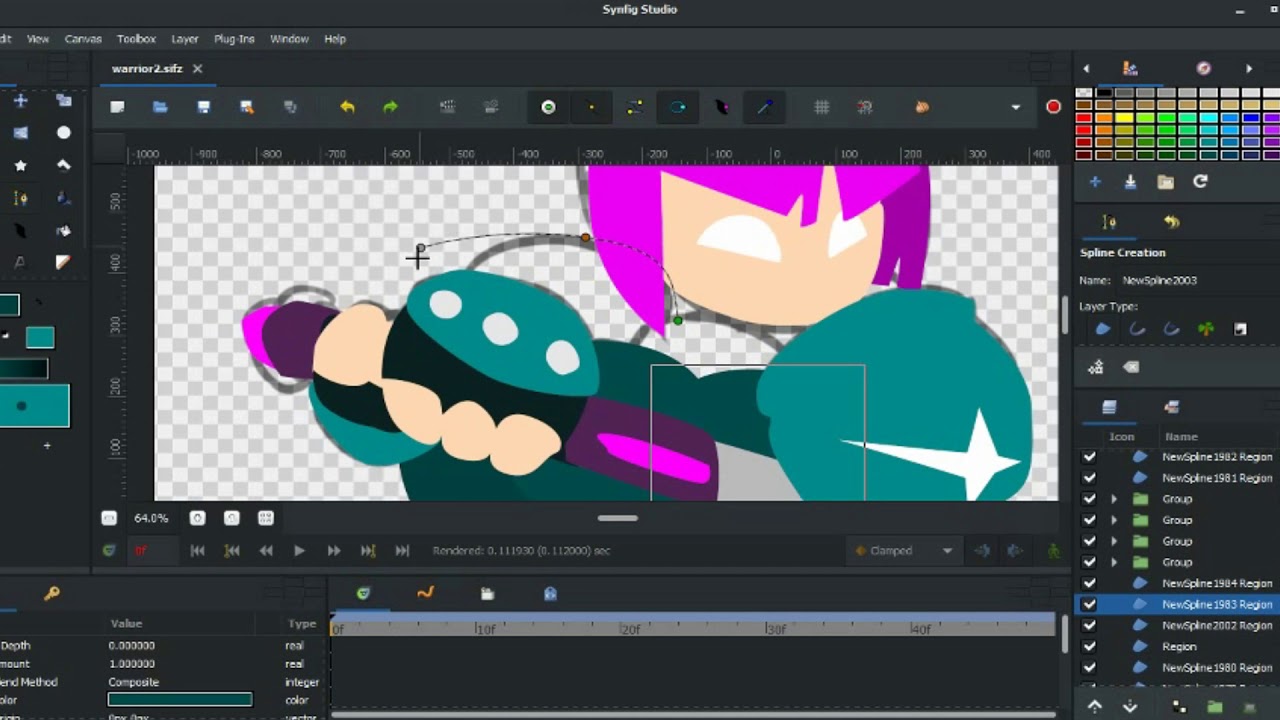The image size is (1280, 720).
Task: Undo the last action
Action: pyautogui.click(x=347, y=107)
